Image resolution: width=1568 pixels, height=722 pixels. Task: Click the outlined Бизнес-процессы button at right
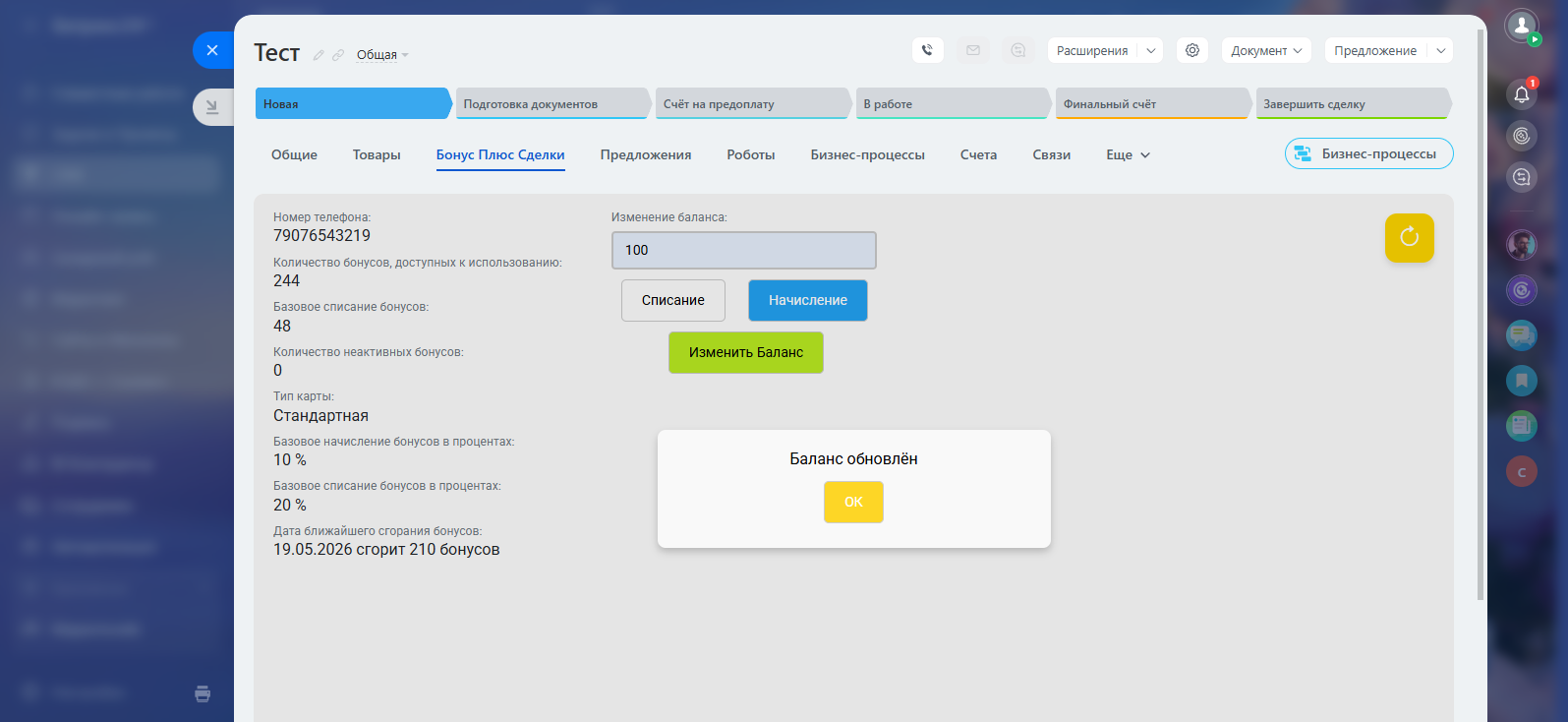[1369, 153]
